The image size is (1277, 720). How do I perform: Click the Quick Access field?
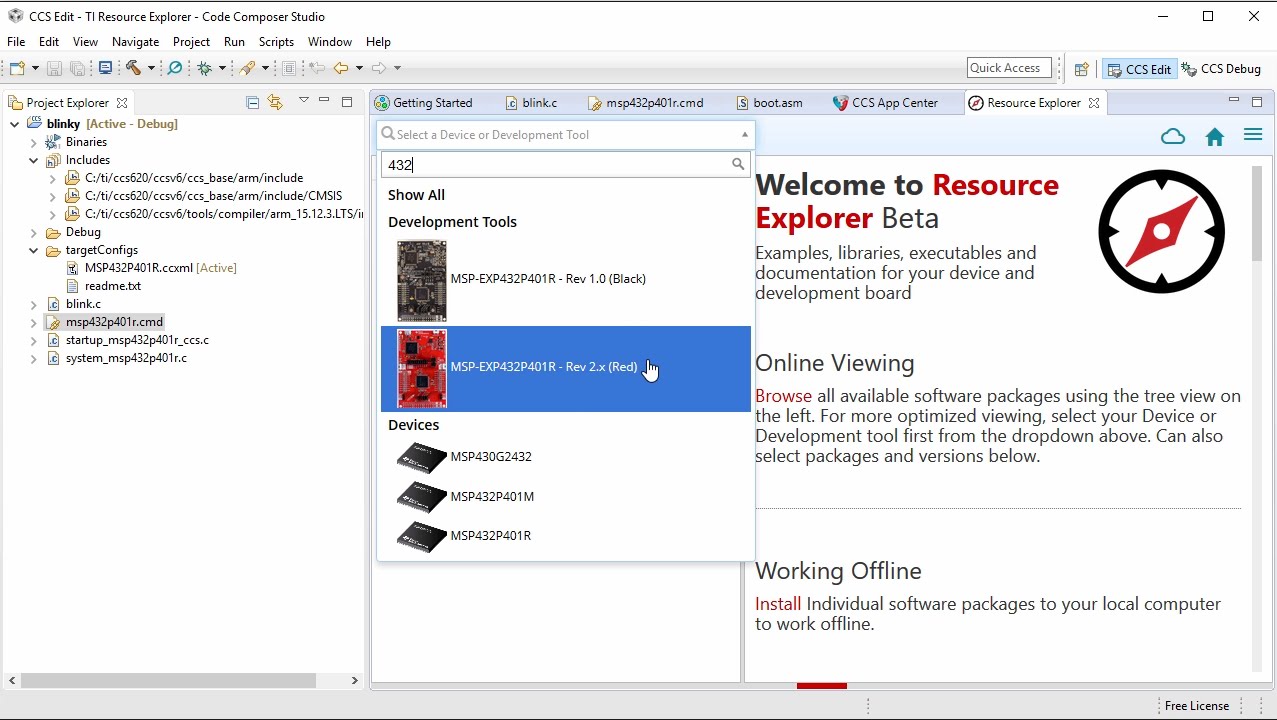pyautogui.click(x=1009, y=68)
